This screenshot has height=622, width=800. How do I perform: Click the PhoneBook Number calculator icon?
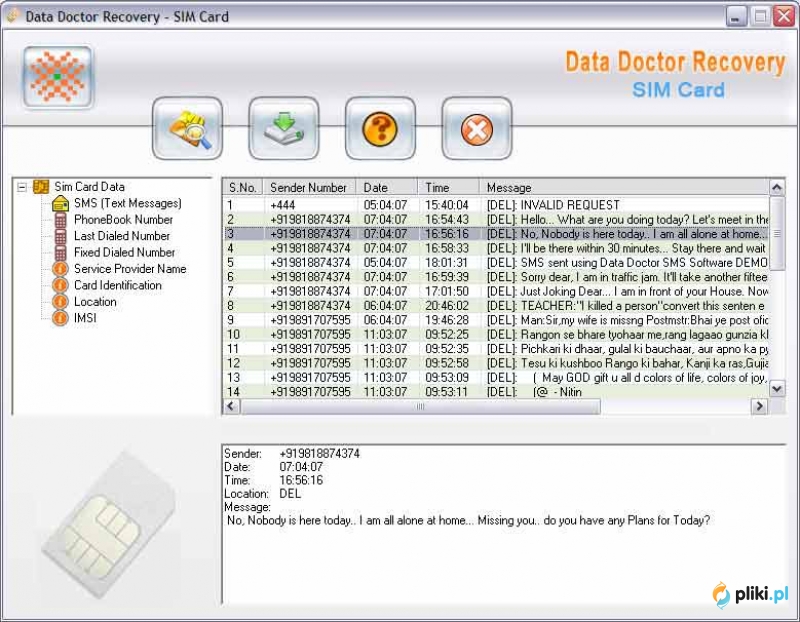[60, 220]
